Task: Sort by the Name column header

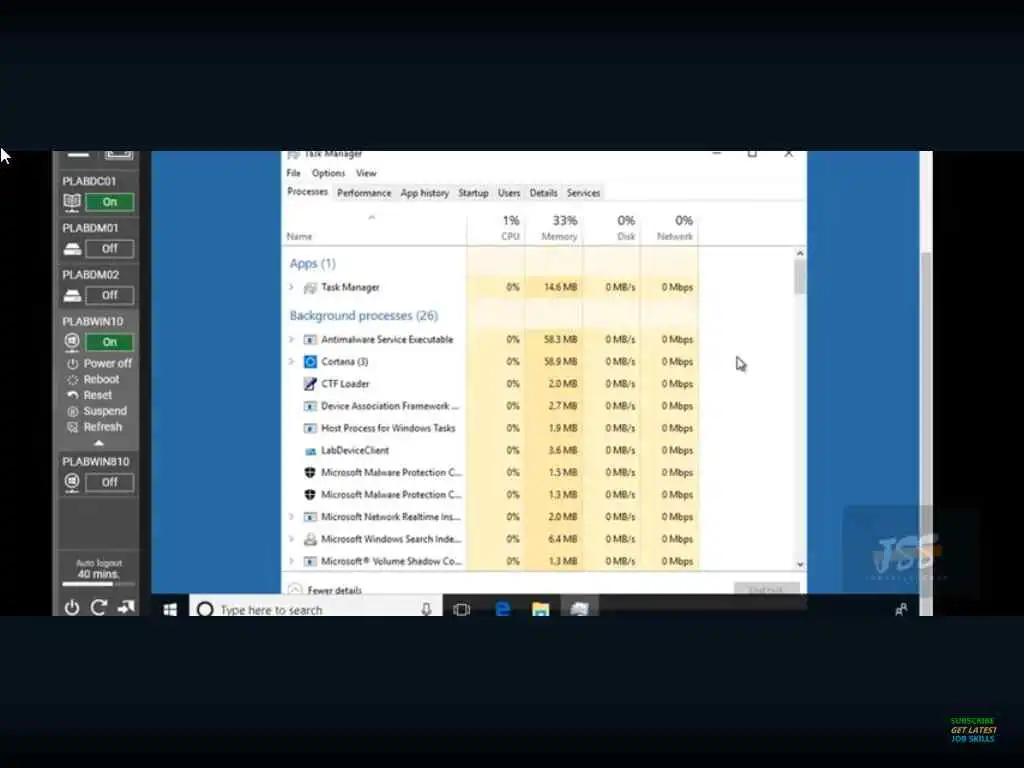Action: tap(374, 227)
